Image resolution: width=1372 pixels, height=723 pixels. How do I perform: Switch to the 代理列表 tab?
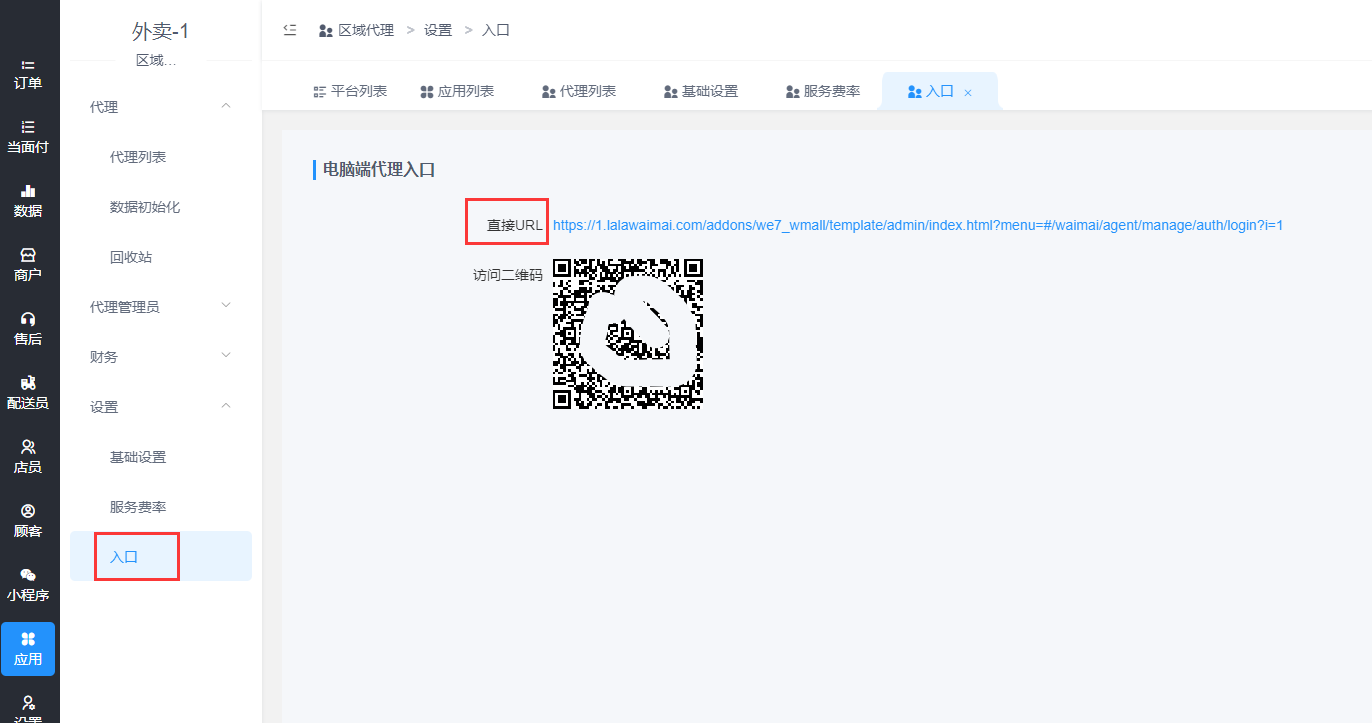[x=579, y=91]
